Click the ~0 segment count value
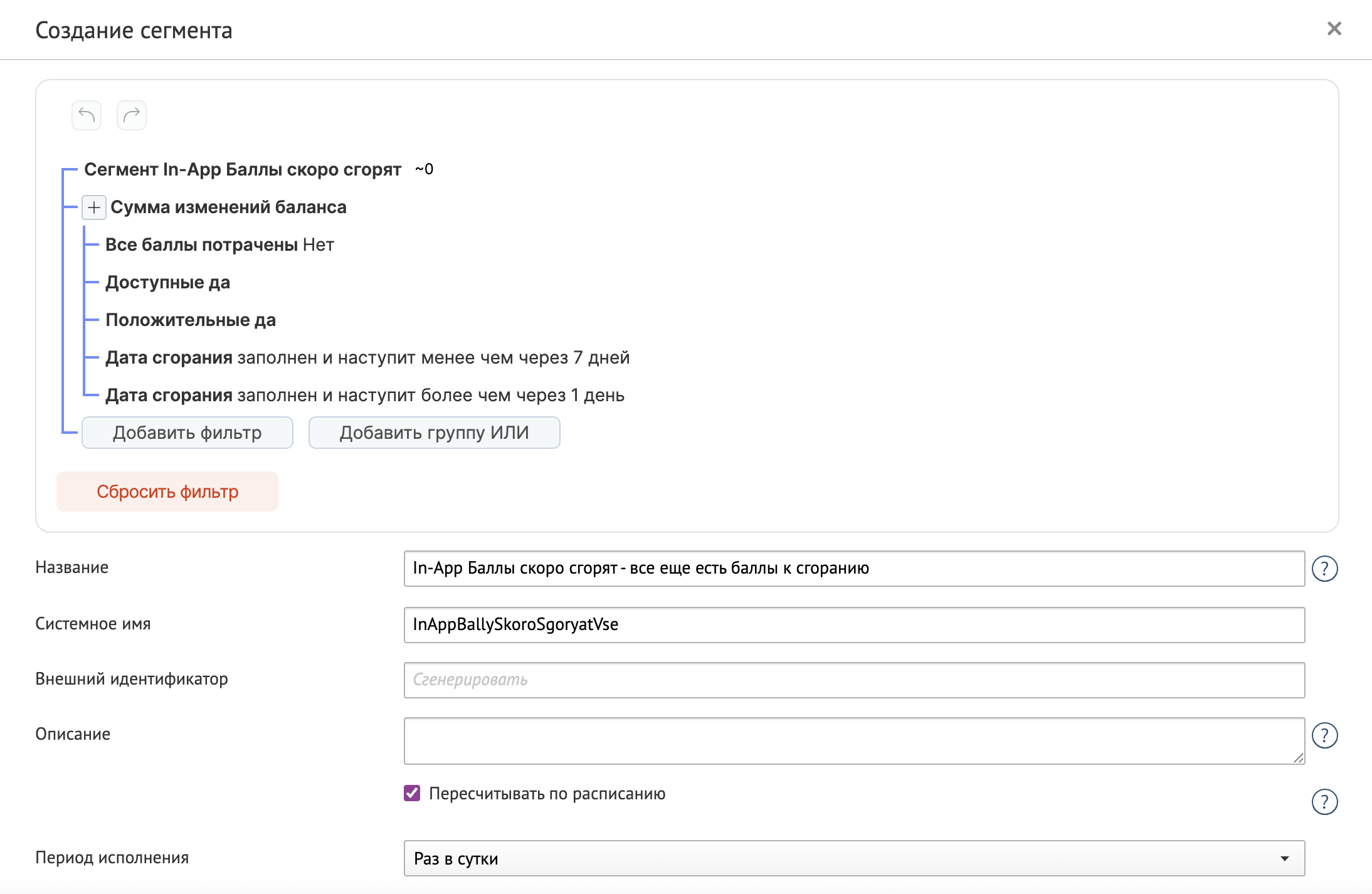 click(424, 169)
